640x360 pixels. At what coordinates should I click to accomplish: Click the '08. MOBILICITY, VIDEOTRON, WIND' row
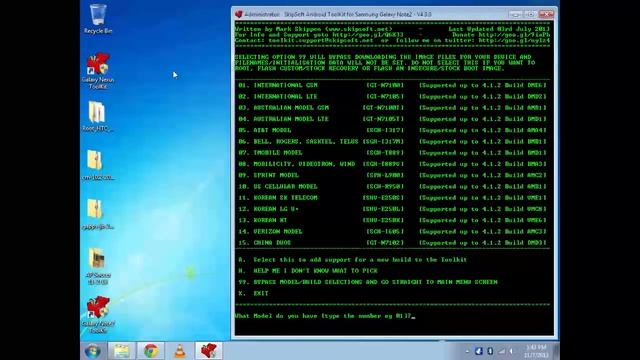click(x=393, y=164)
